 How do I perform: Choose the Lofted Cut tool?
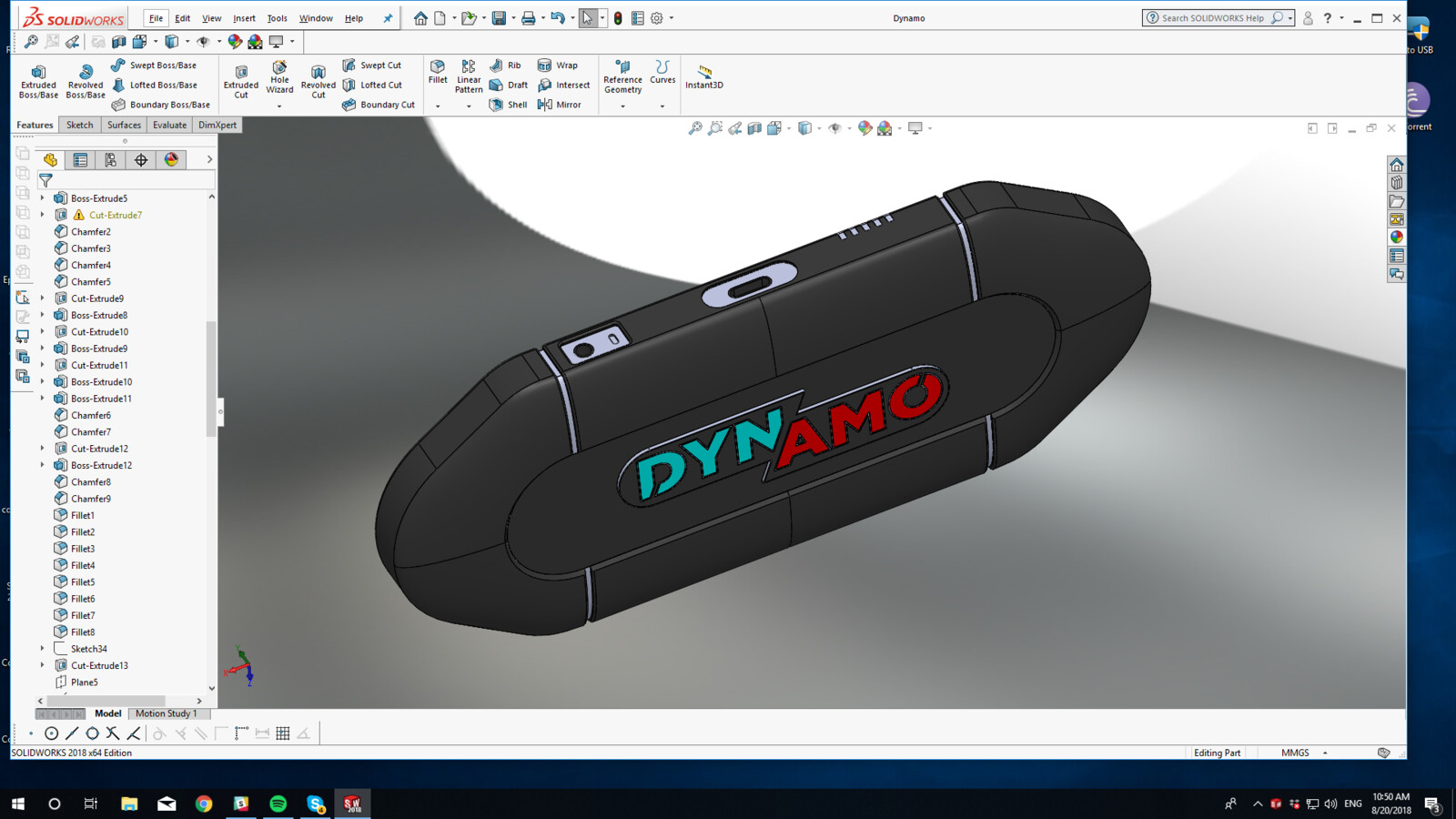pos(371,85)
